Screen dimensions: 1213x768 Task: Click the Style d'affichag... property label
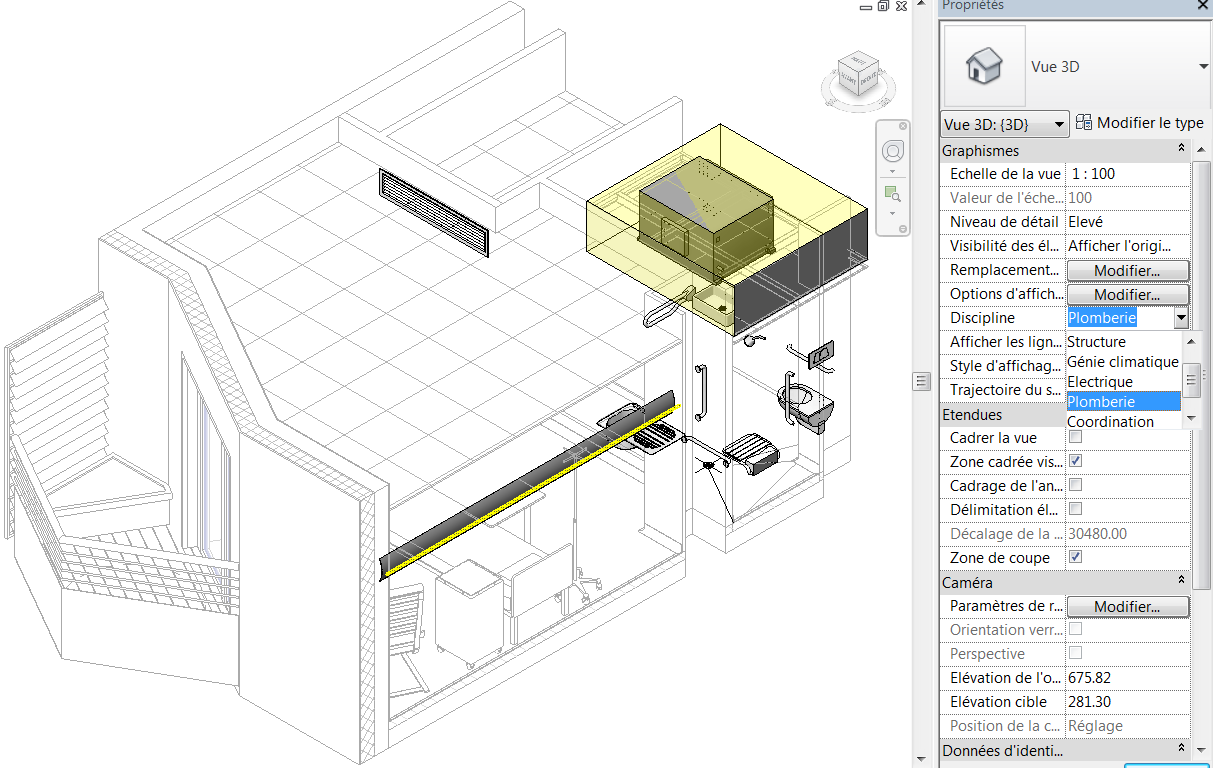pos(1004,366)
